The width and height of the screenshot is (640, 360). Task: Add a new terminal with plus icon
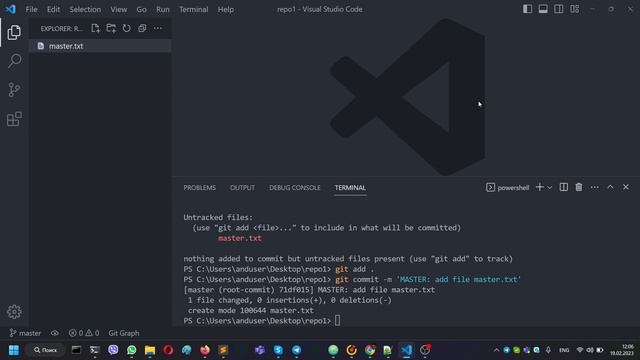click(540, 187)
